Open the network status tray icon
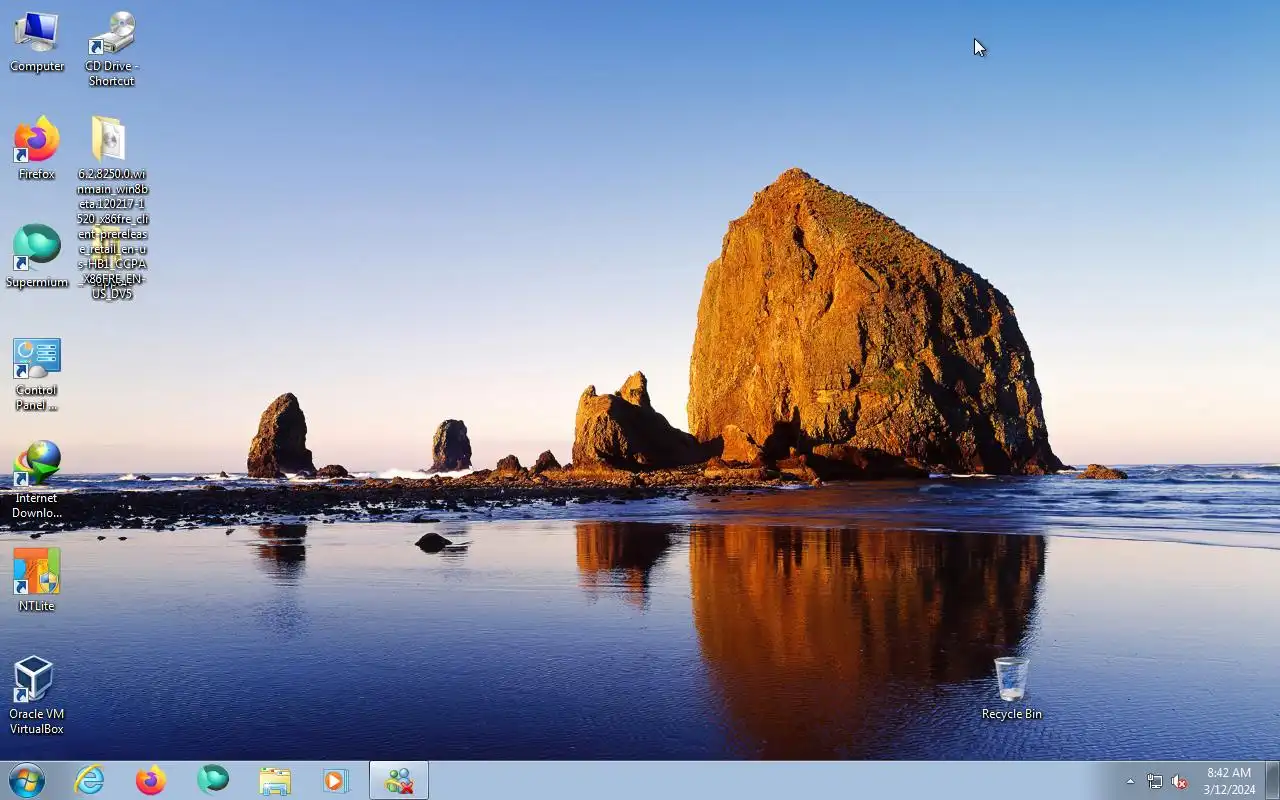Image resolution: width=1280 pixels, height=800 pixels. [x=1155, y=781]
